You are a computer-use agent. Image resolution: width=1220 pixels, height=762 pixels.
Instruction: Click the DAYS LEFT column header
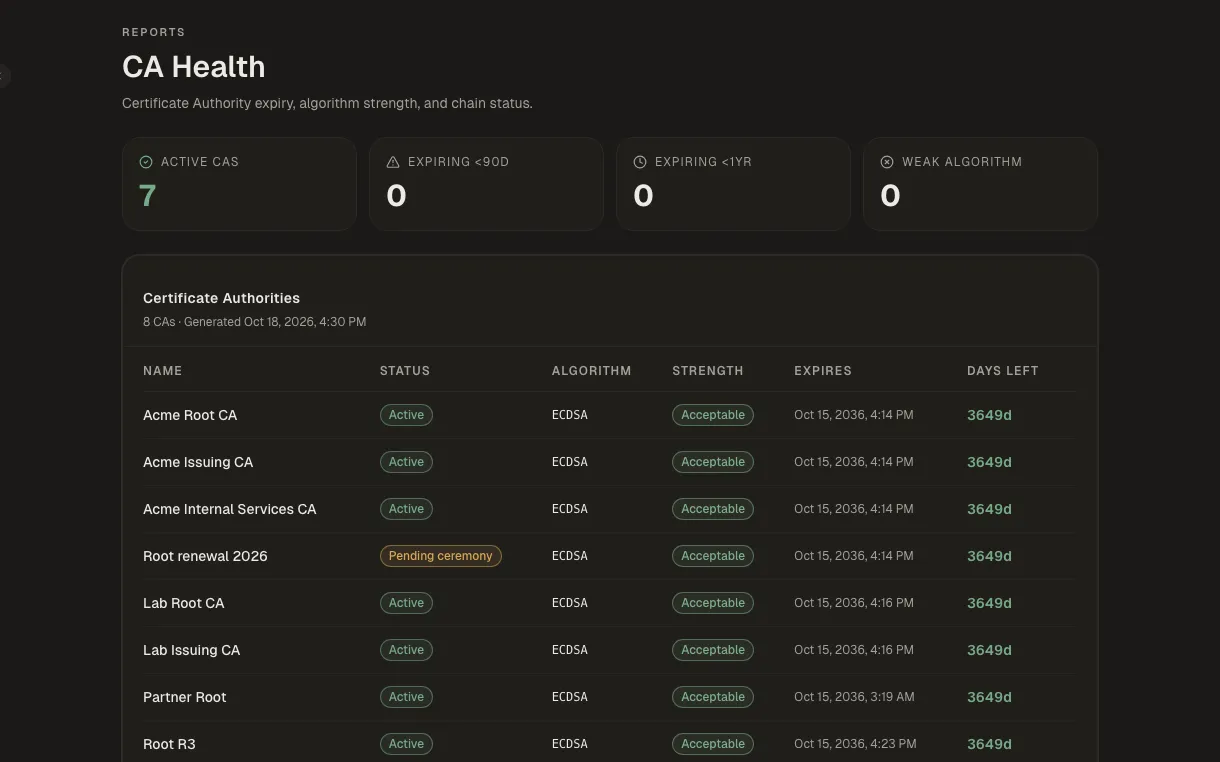[x=1003, y=371]
